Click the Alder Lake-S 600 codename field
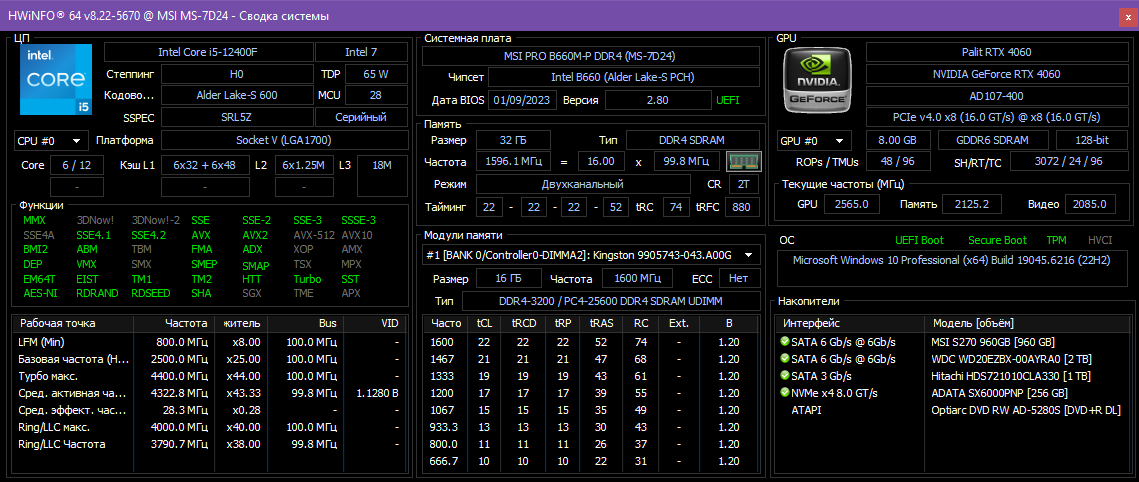Image resolution: width=1139 pixels, height=482 pixels. click(x=237, y=95)
